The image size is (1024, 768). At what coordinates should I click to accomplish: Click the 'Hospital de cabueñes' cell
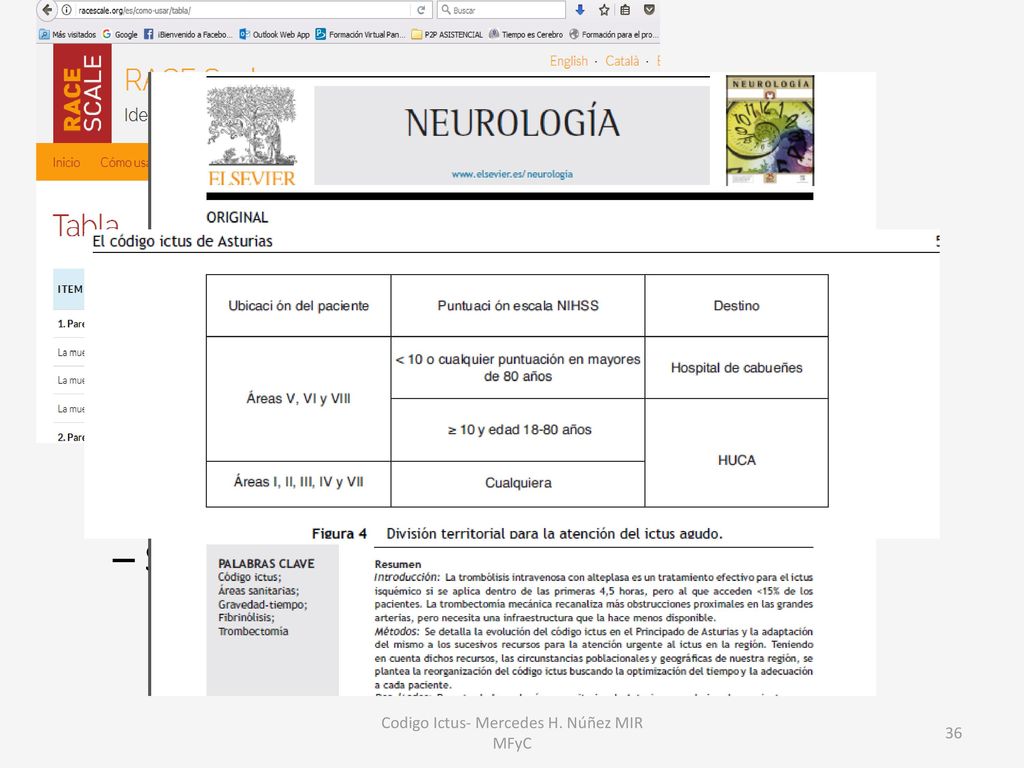click(x=737, y=368)
